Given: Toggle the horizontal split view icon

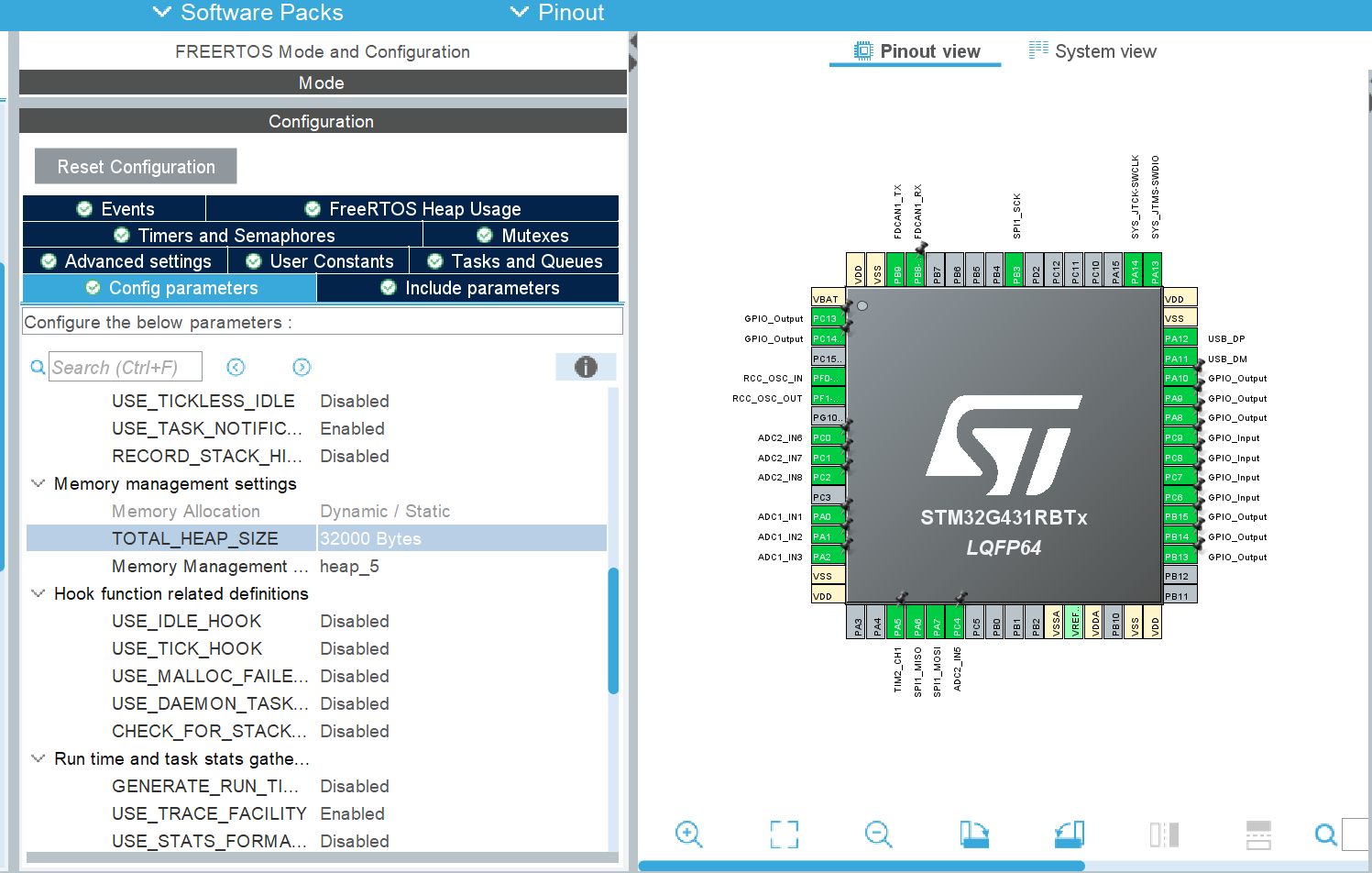Looking at the screenshot, I should 1258,834.
